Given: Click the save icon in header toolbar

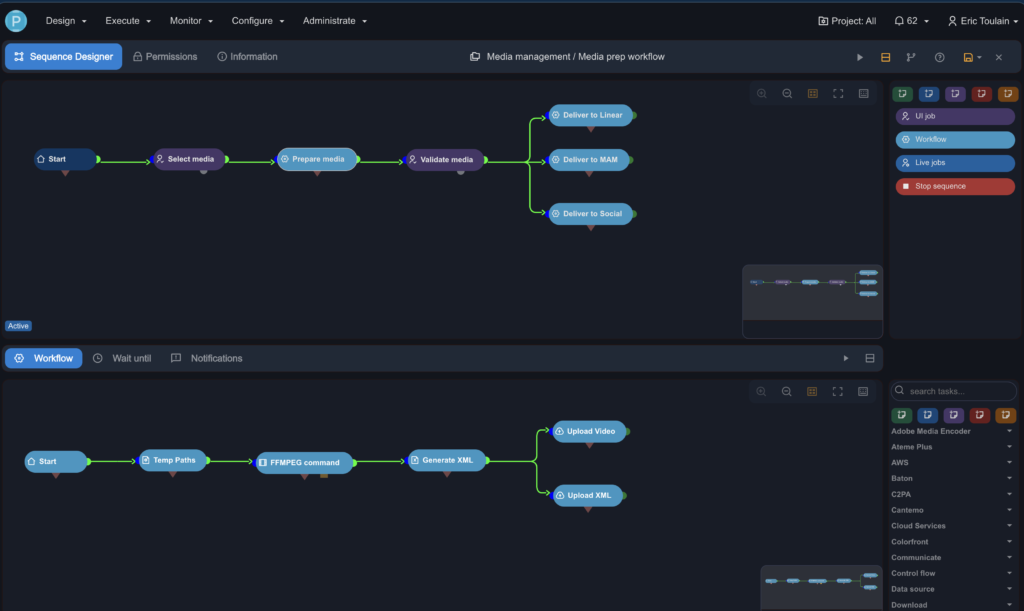Looking at the screenshot, I should tap(968, 57).
